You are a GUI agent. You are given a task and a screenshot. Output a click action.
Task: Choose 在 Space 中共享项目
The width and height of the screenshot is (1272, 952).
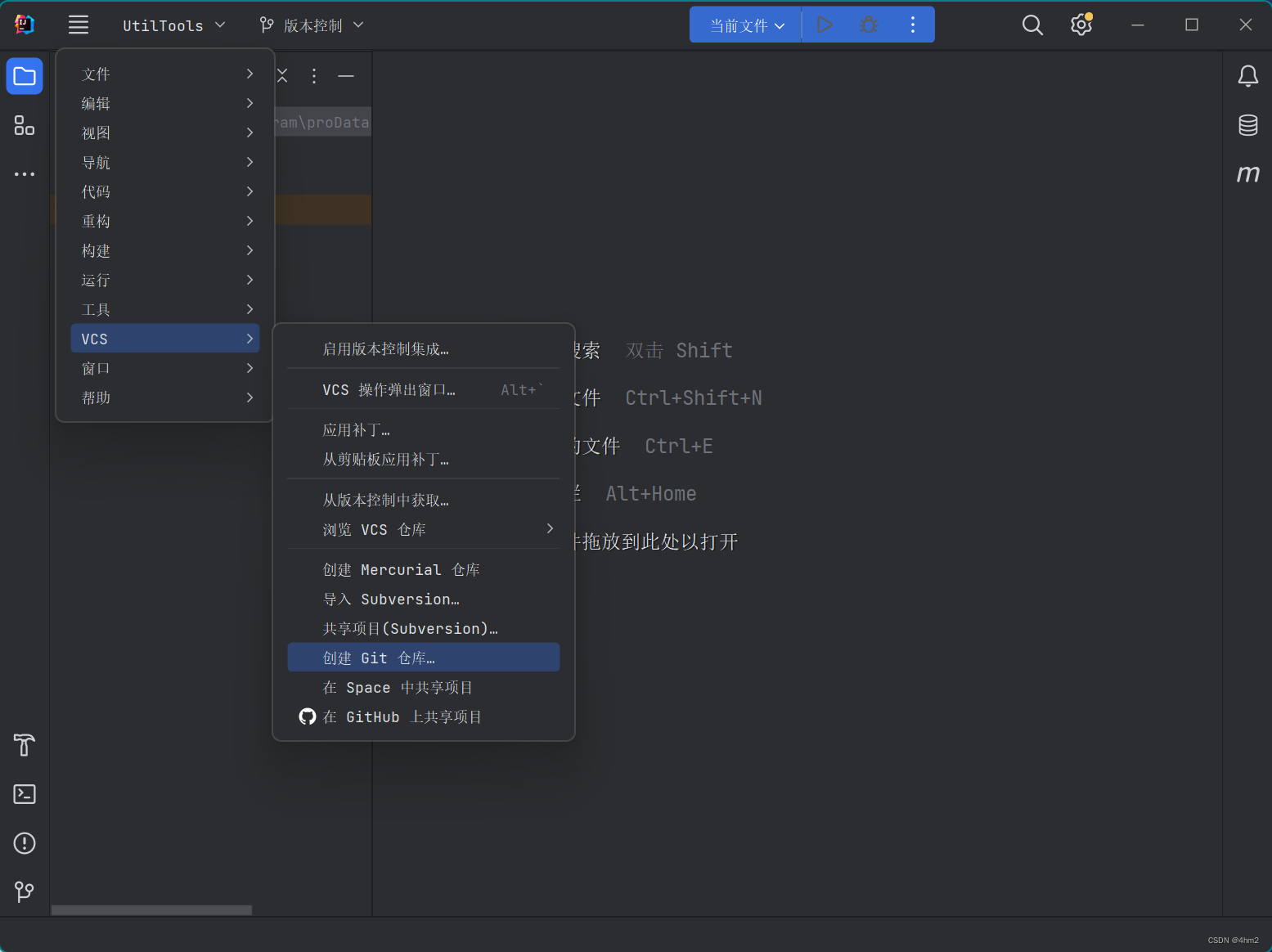424,687
